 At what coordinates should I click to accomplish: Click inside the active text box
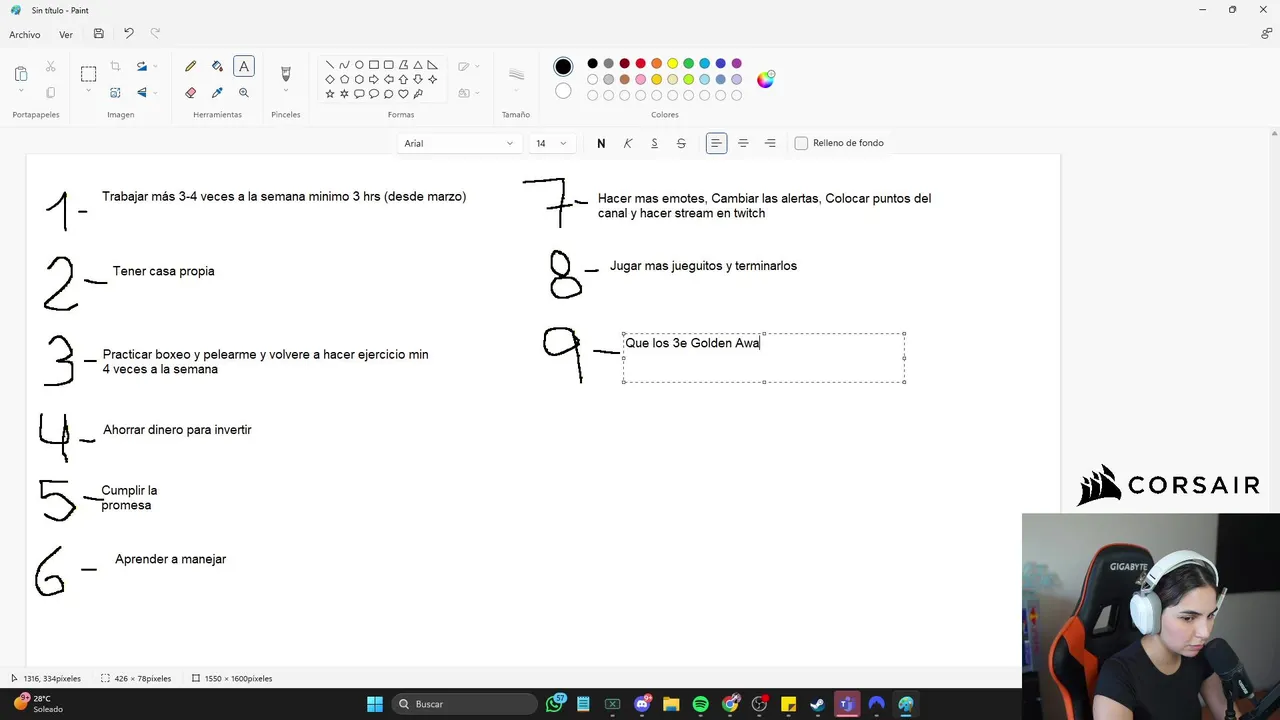coord(764,358)
